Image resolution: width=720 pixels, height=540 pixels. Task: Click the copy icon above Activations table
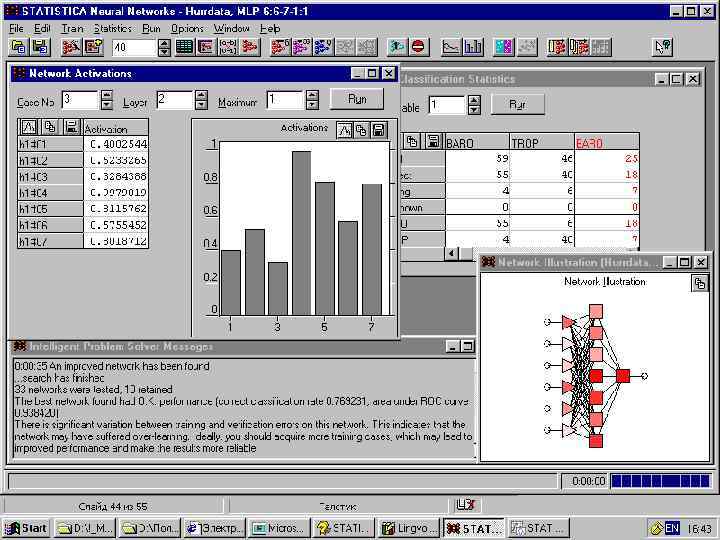click(50, 127)
